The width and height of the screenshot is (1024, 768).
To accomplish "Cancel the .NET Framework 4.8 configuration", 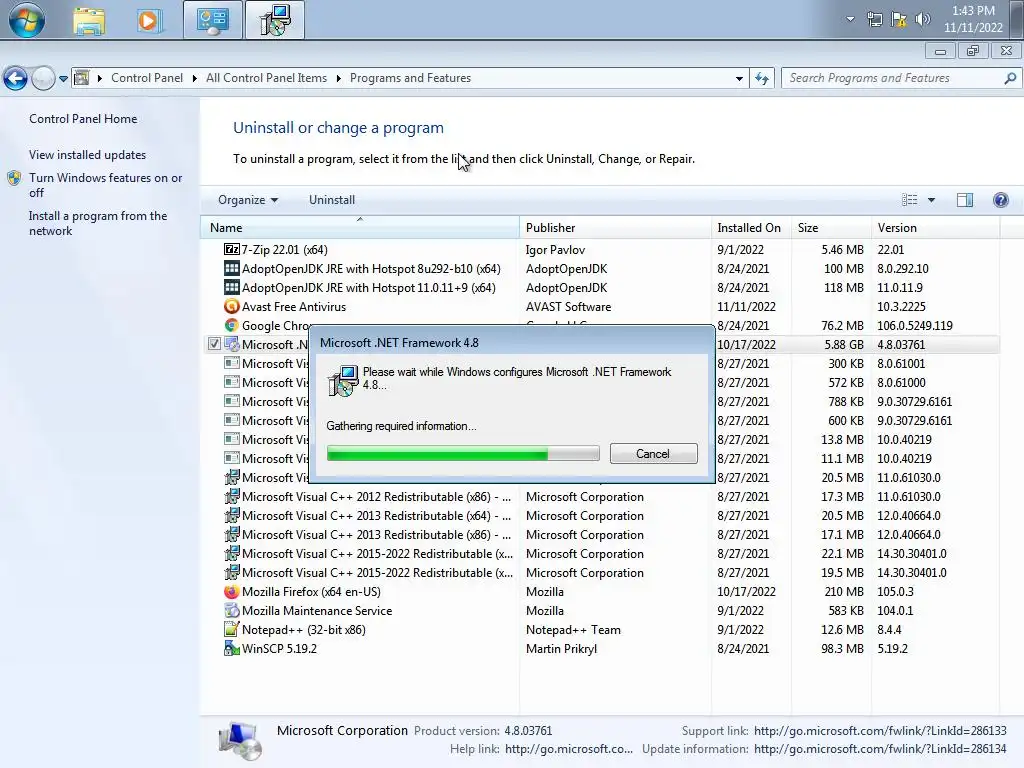I will coord(653,453).
